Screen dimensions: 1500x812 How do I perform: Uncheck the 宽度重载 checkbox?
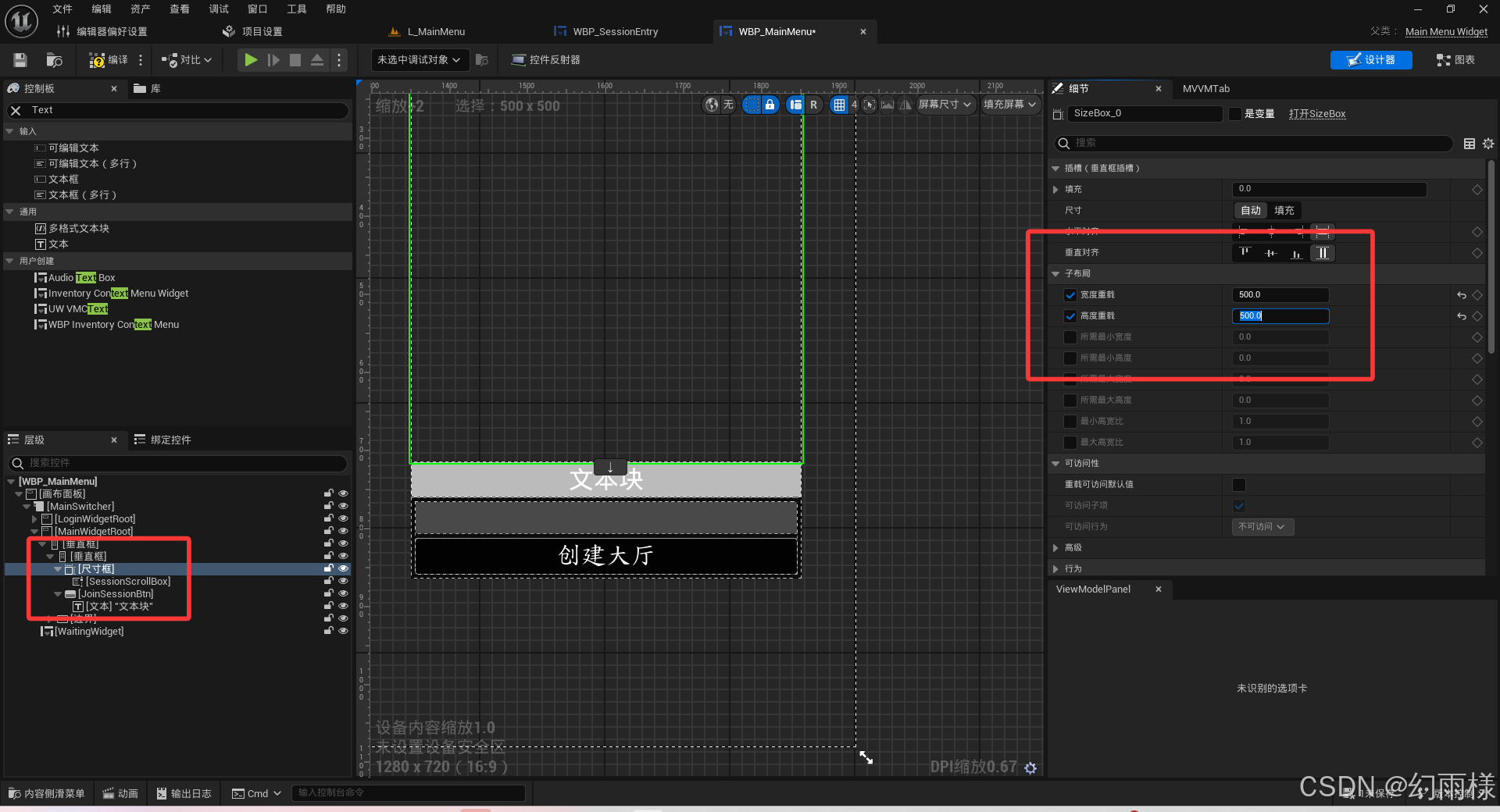(x=1070, y=295)
